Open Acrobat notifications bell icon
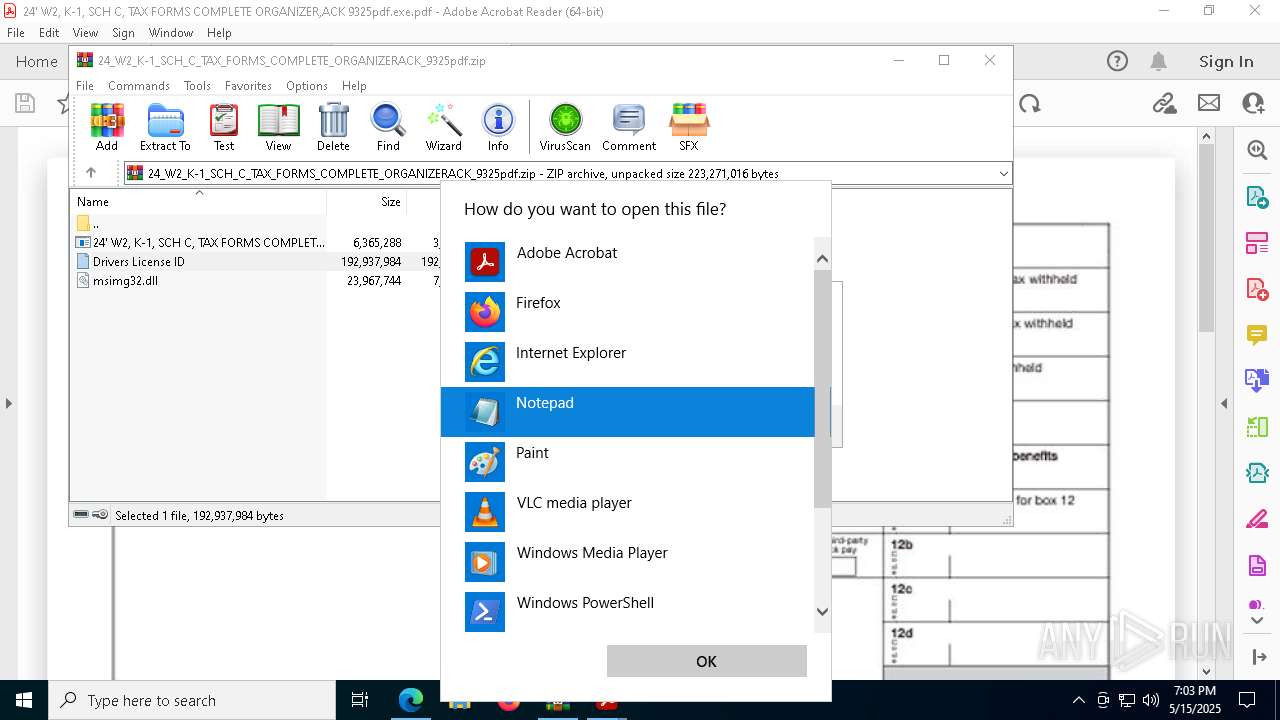The image size is (1280, 720). [x=1159, y=61]
